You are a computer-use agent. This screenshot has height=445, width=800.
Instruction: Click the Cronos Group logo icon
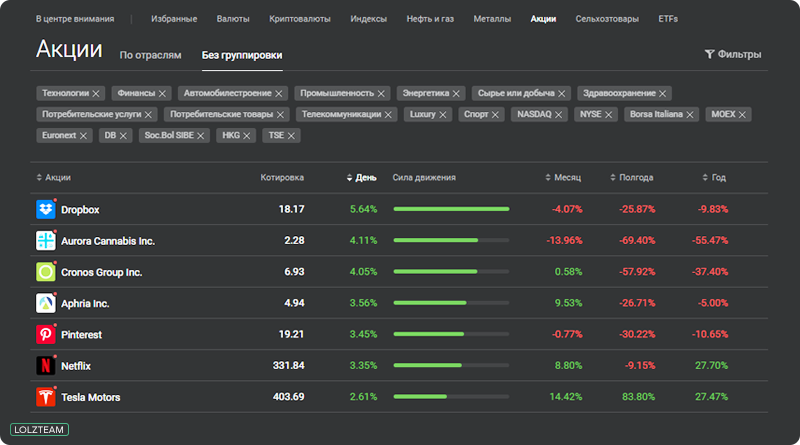click(x=45, y=272)
